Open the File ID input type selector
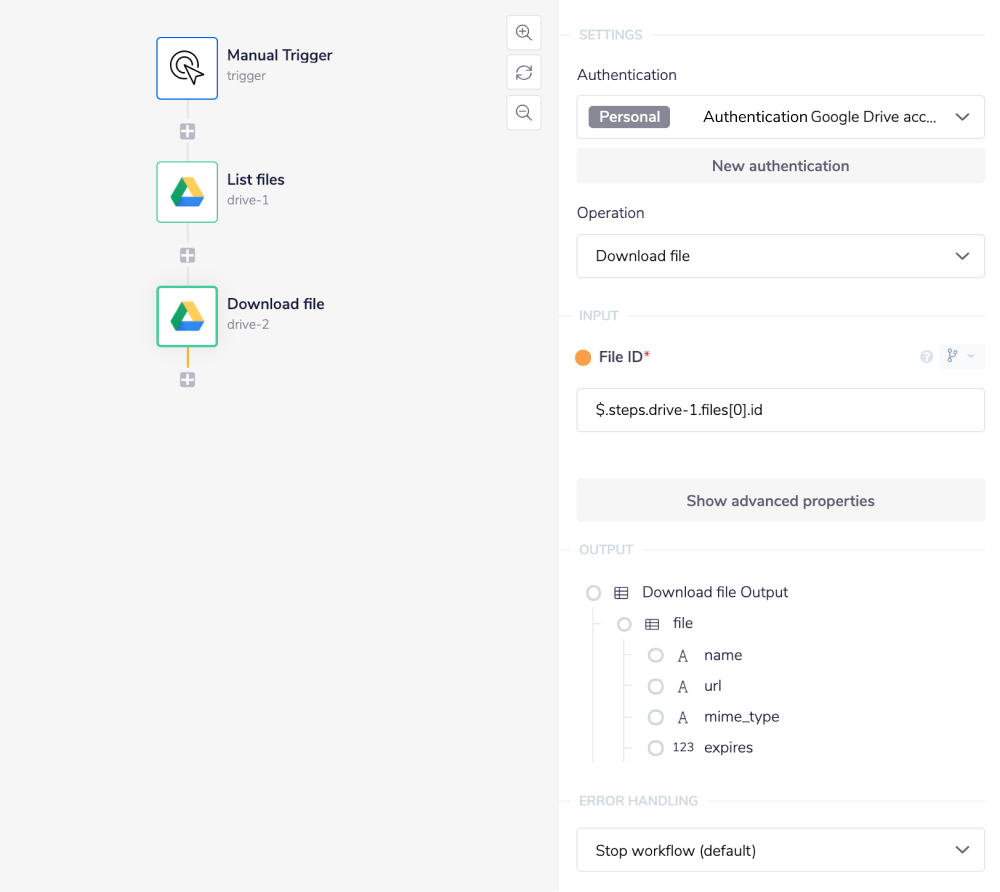1000x892 pixels. pos(961,357)
